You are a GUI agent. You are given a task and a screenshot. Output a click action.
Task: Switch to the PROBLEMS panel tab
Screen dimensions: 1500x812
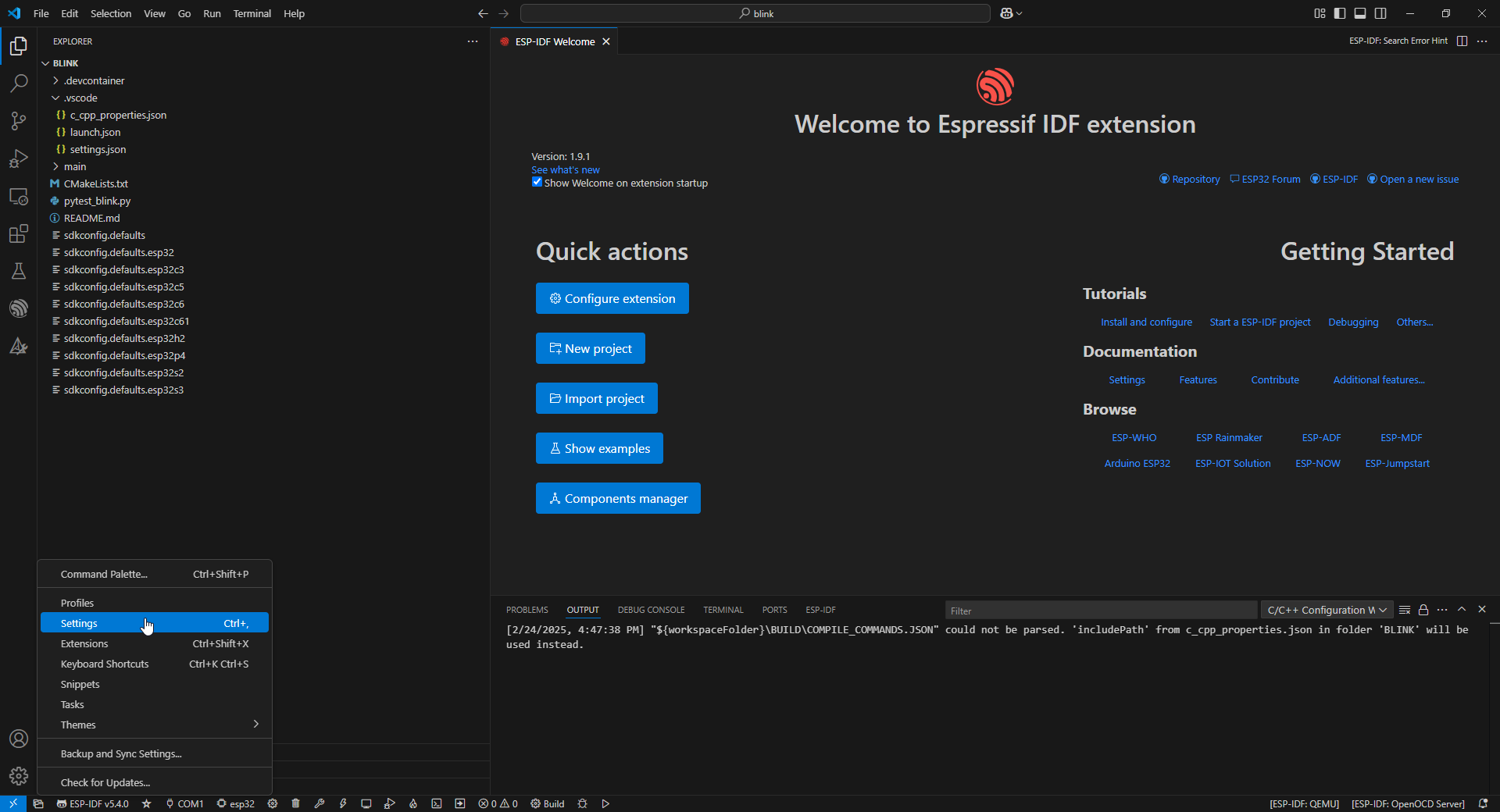[527, 610]
